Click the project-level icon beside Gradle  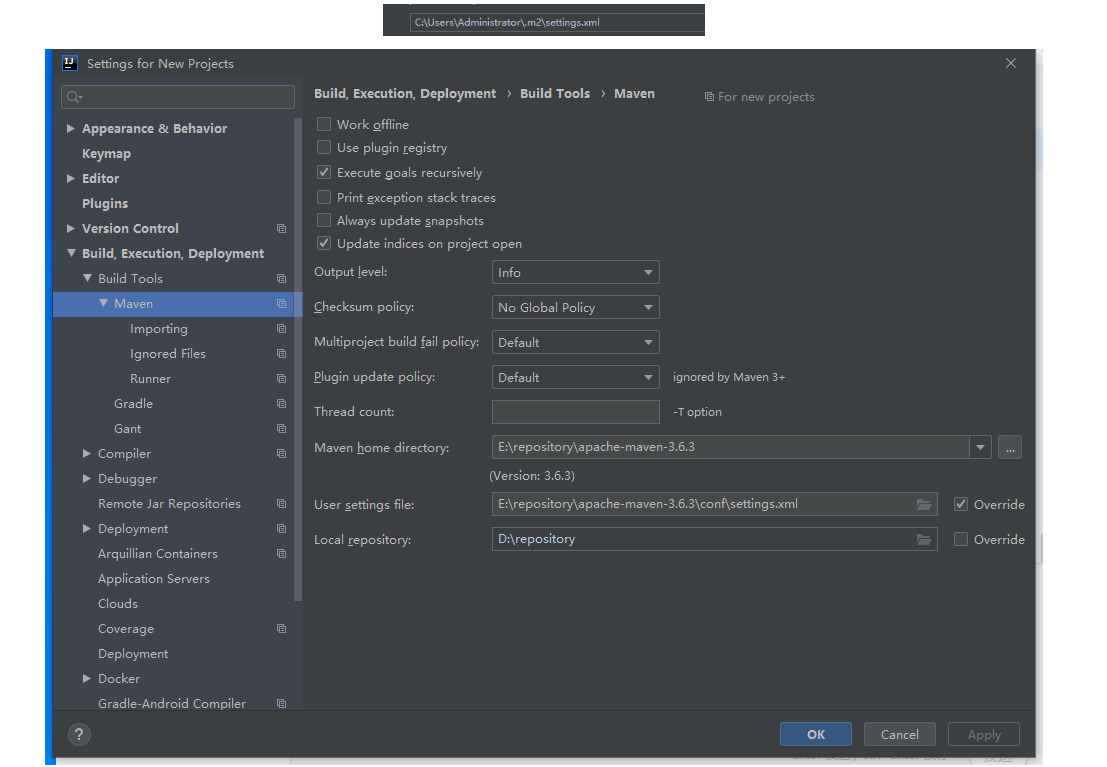pos(282,403)
